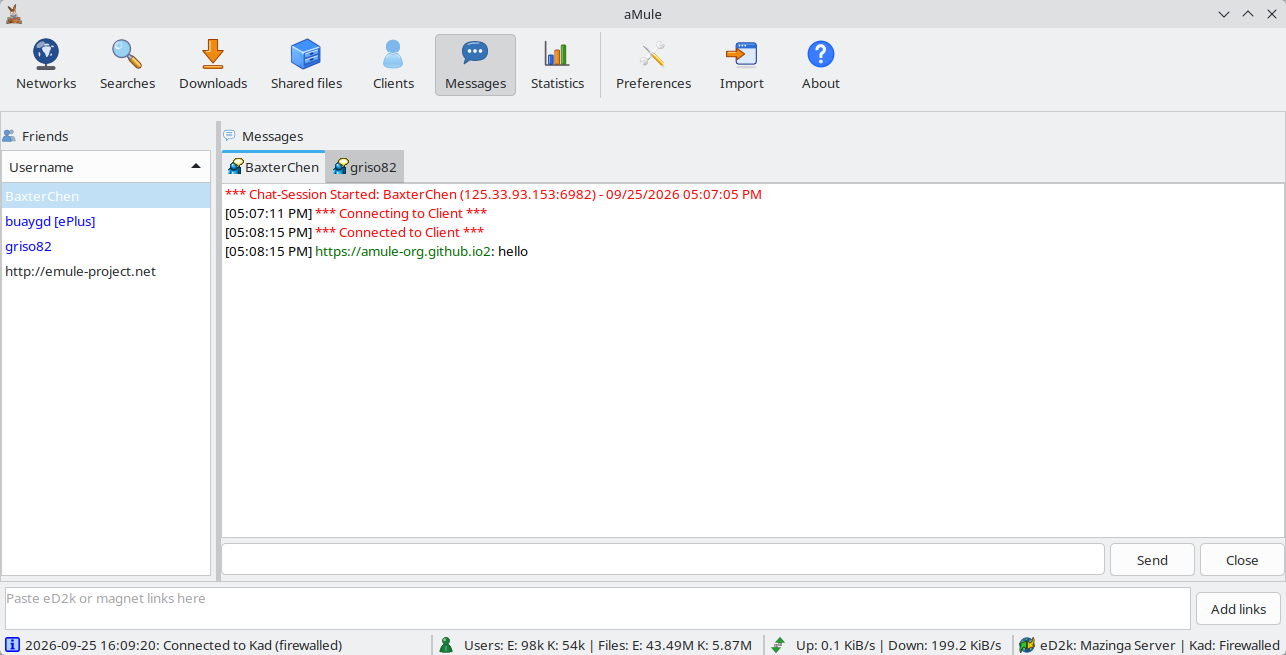This screenshot has height=655, width=1286.
Task: Close the aMule window
Action: 1272,13
